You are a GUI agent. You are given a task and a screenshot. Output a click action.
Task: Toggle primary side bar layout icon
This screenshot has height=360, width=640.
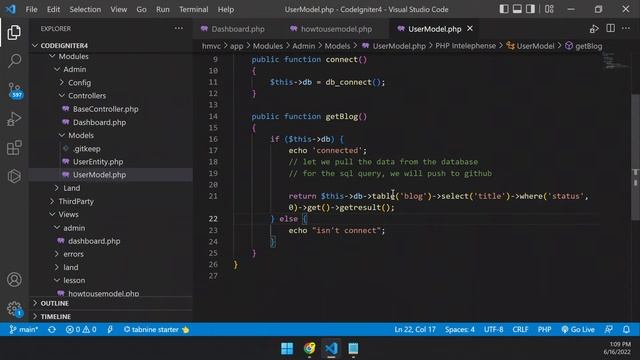(504, 9)
